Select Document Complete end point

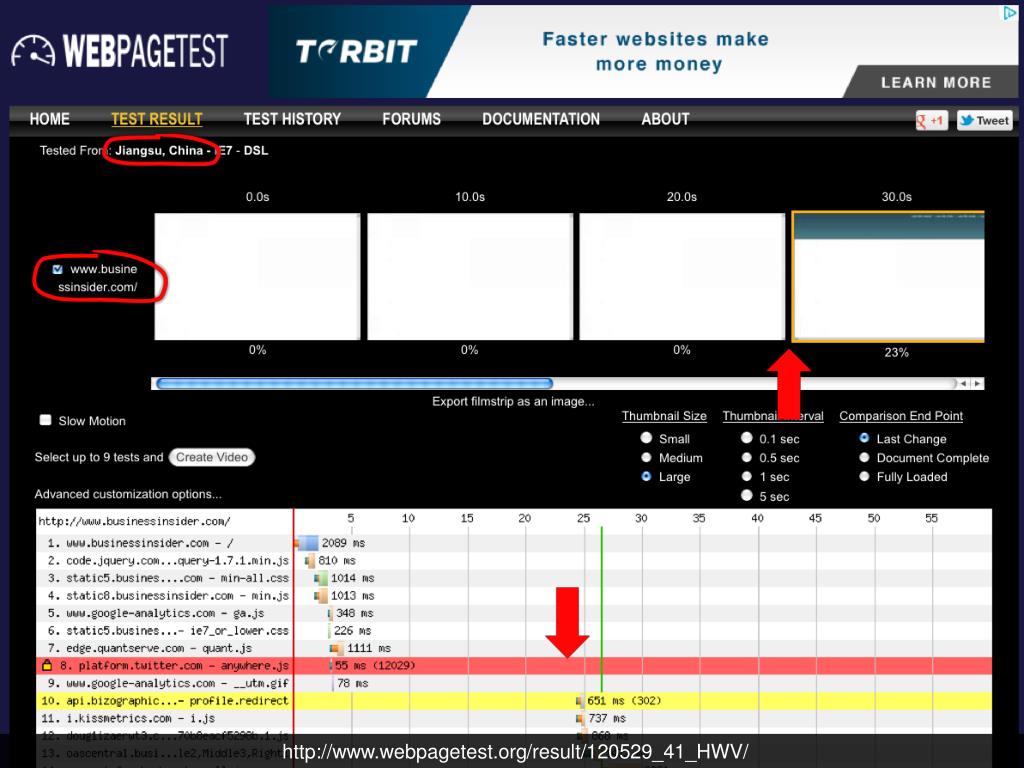[x=865, y=457]
